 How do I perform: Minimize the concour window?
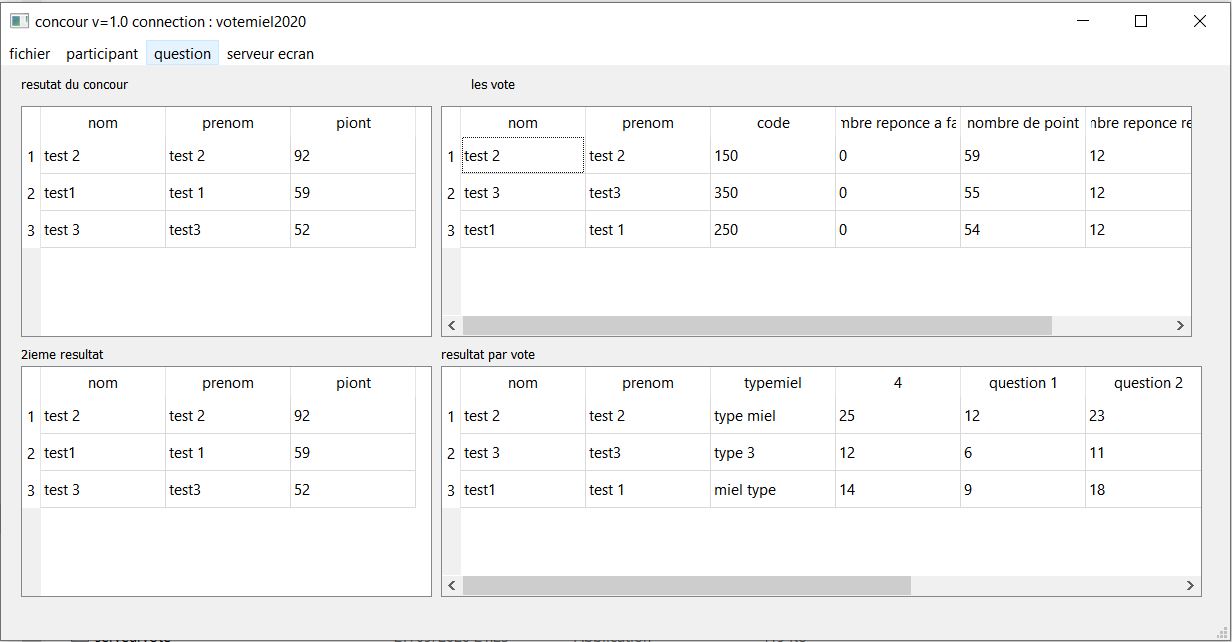(1083, 21)
